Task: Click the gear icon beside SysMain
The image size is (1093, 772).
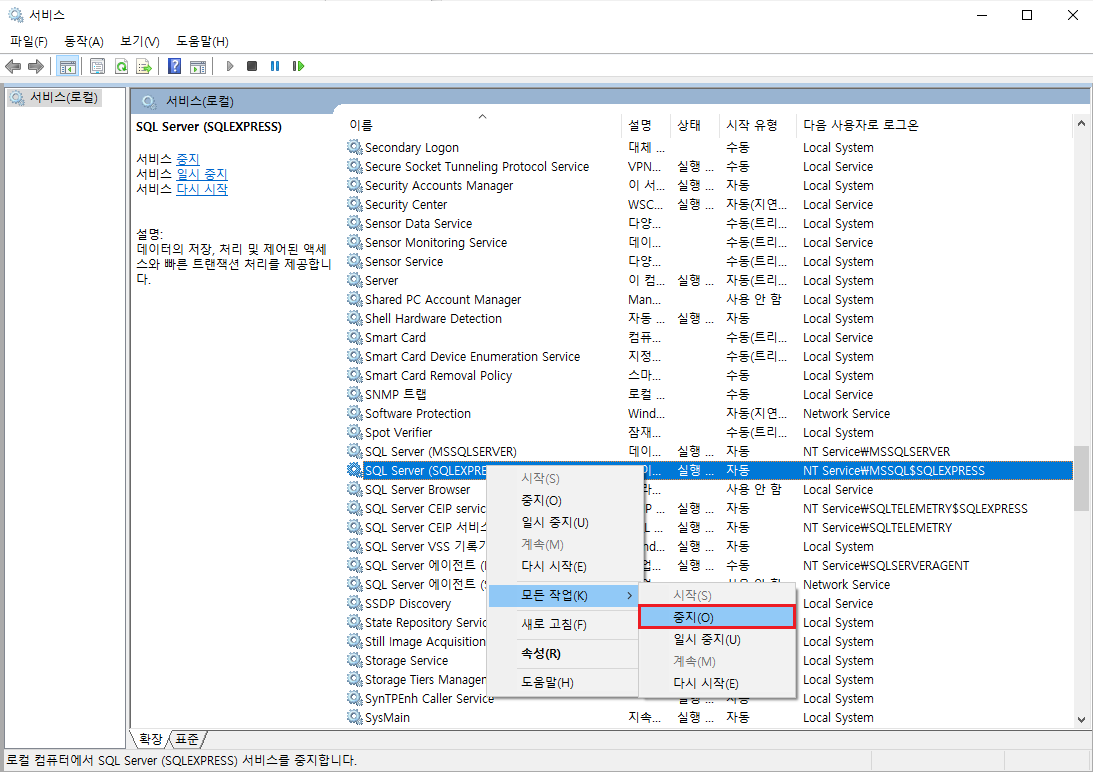Action: tap(355, 718)
